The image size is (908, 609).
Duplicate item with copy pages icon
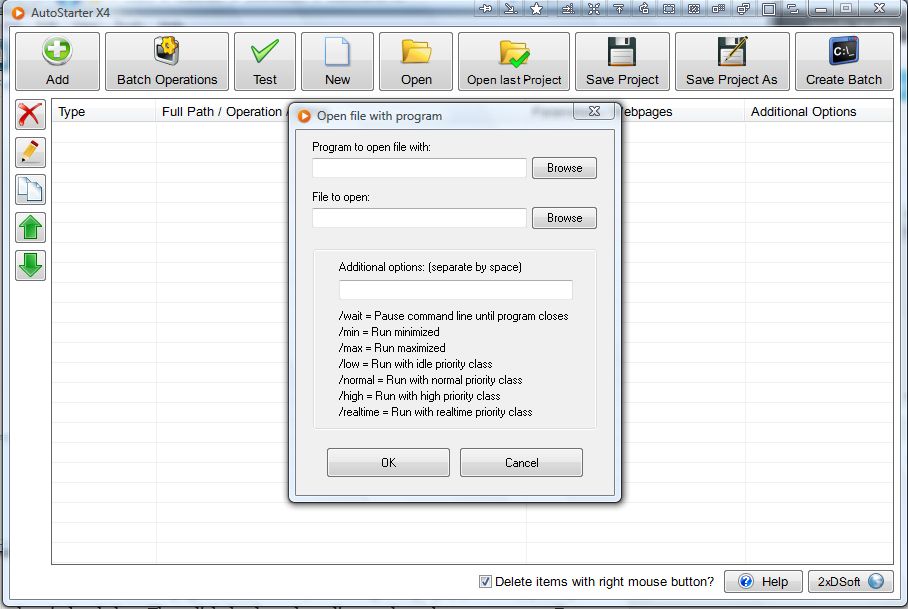(30, 190)
